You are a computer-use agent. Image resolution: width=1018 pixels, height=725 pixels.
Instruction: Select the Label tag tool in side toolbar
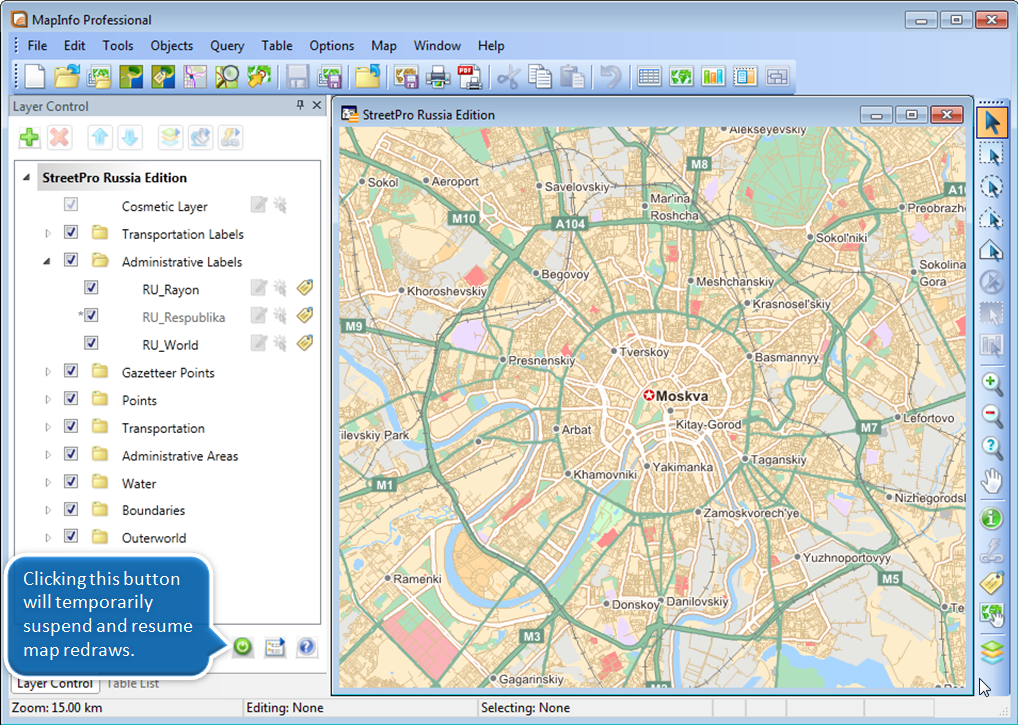tap(991, 582)
